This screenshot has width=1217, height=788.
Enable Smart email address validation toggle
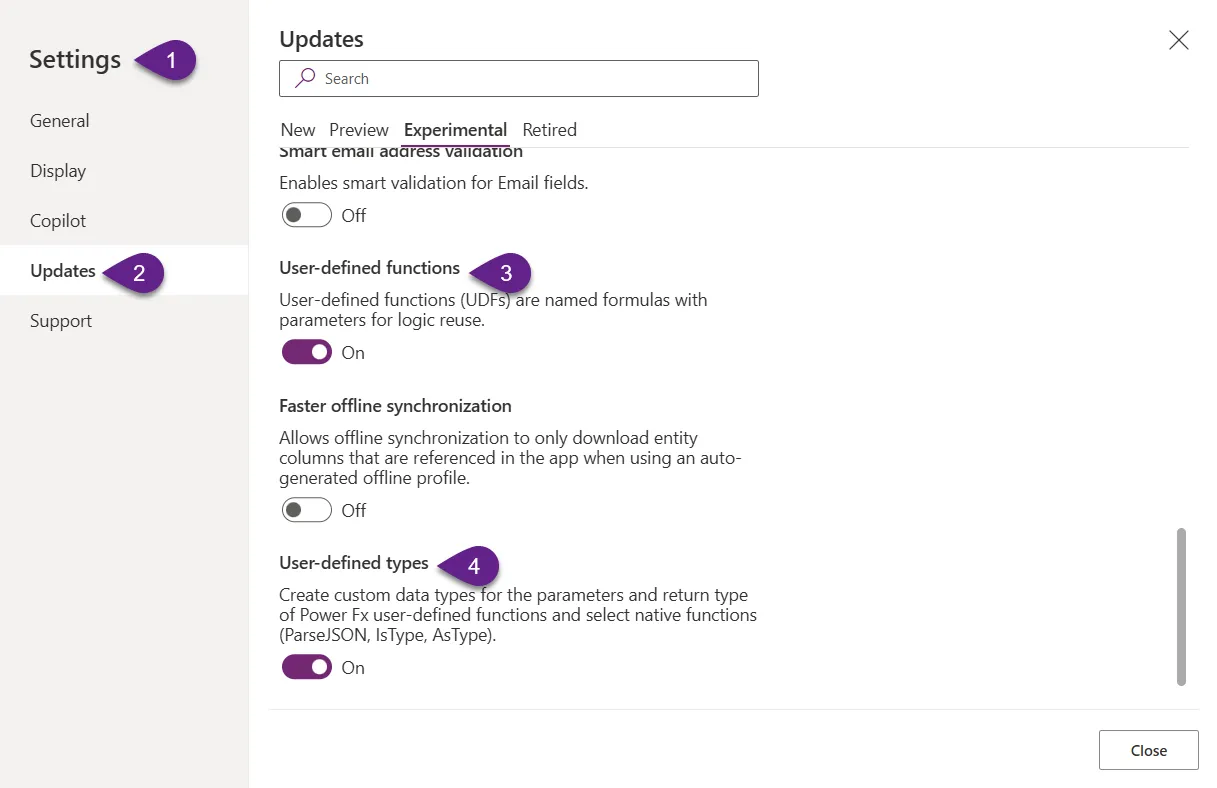pos(306,215)
